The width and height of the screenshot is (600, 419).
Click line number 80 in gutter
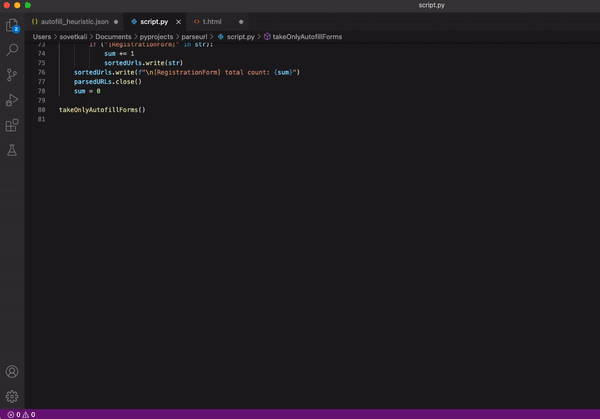(x=41, y=110)
